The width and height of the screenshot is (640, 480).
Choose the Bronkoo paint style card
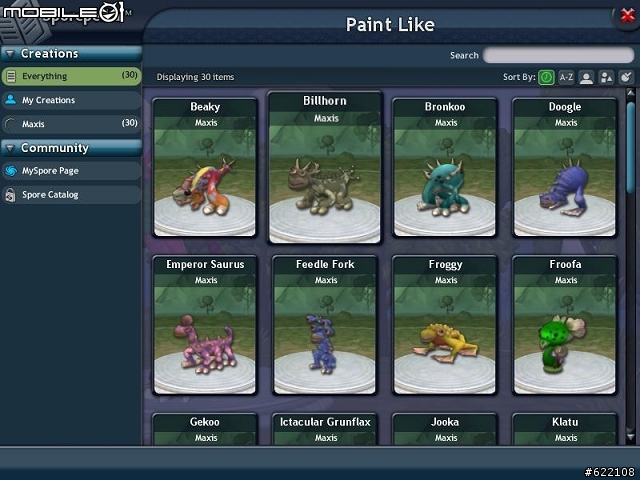click(x=445, y=167)
